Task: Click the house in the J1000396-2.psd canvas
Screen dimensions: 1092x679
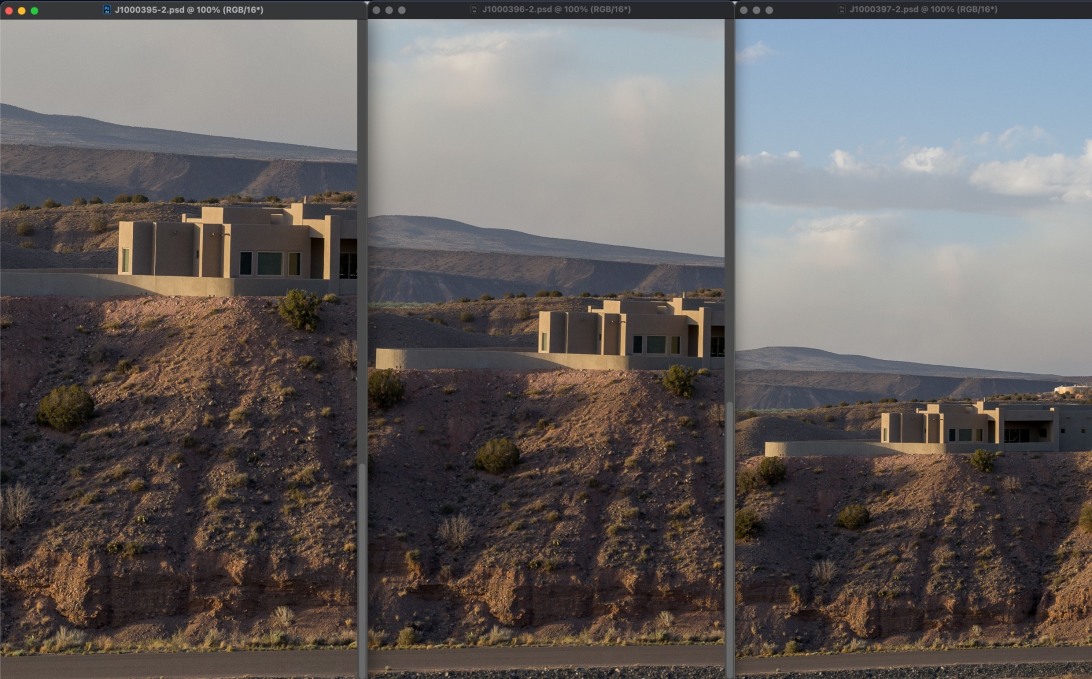Action: click(x=630, y=330)
